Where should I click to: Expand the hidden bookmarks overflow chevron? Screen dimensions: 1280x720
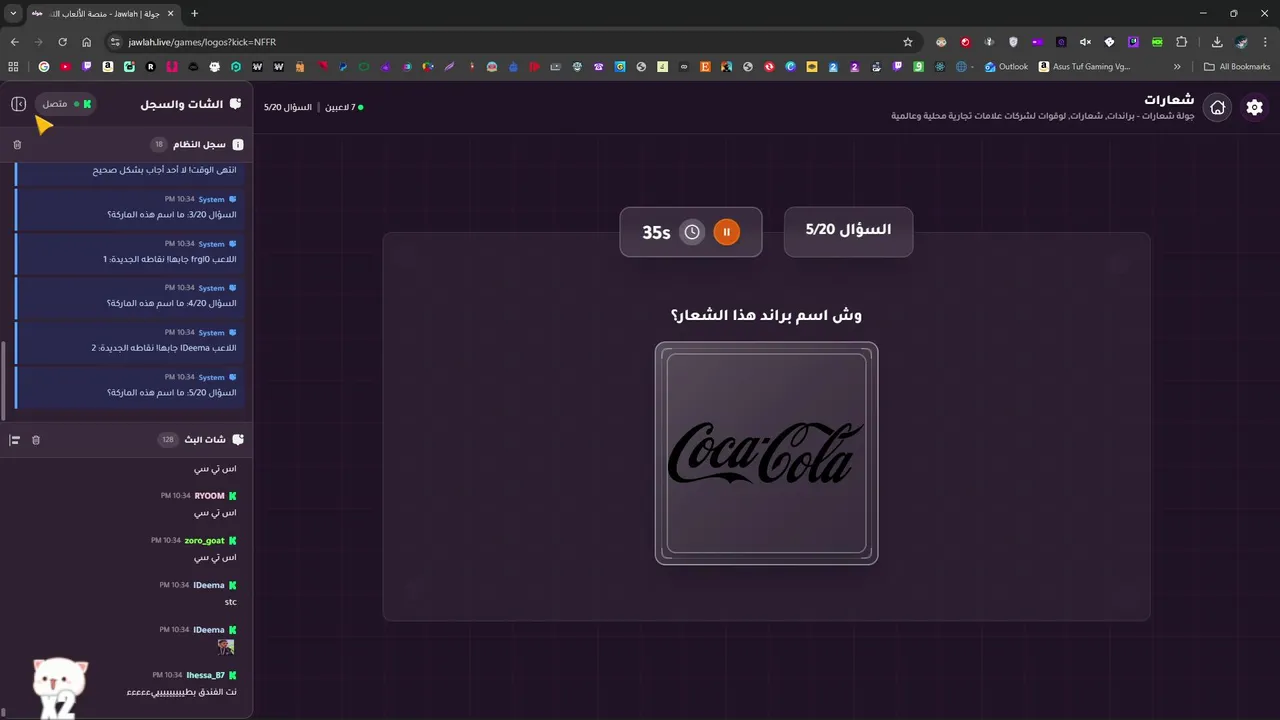(x=1177, y=67)
